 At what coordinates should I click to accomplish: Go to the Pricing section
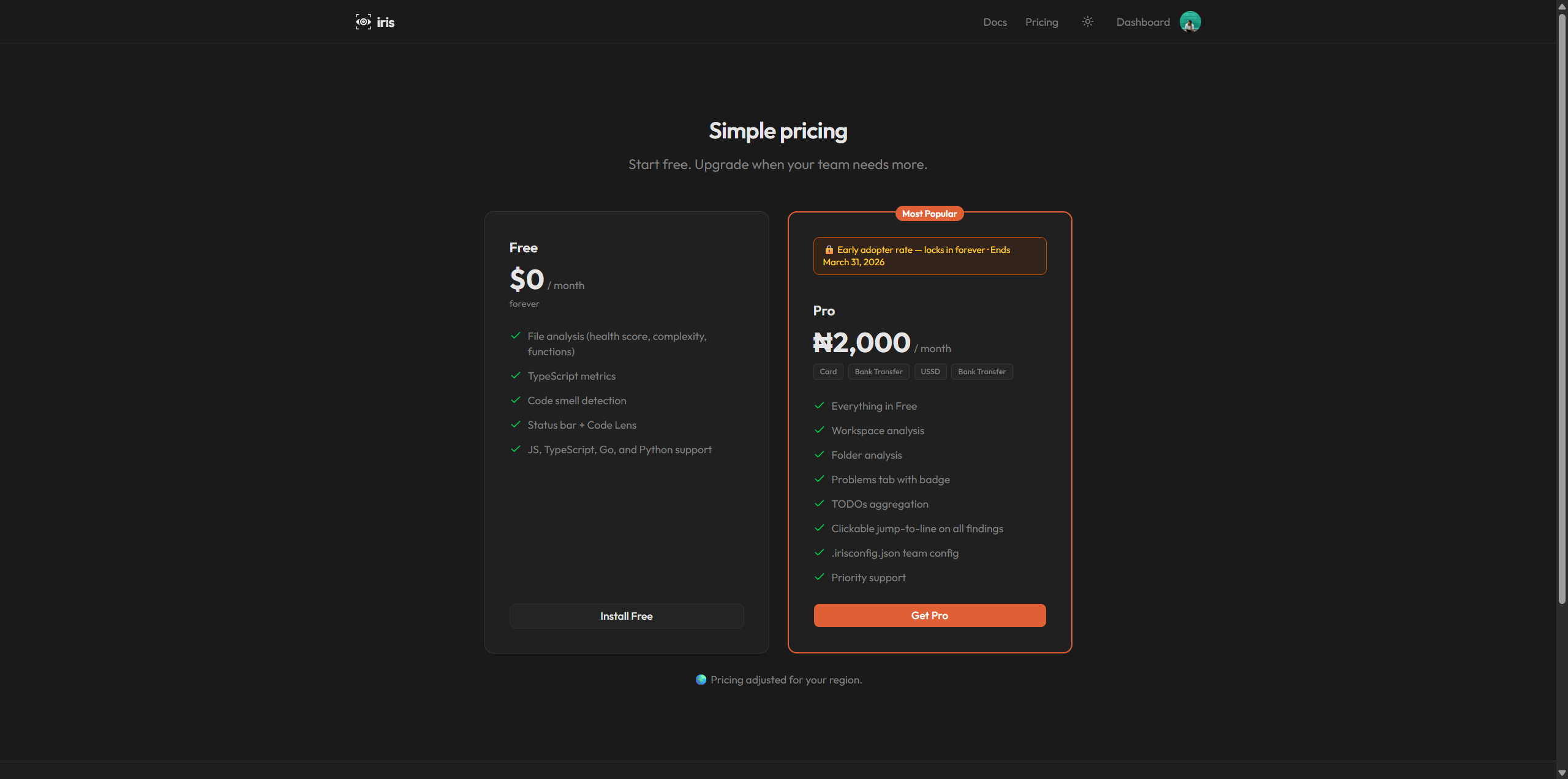click(1041, 21)
